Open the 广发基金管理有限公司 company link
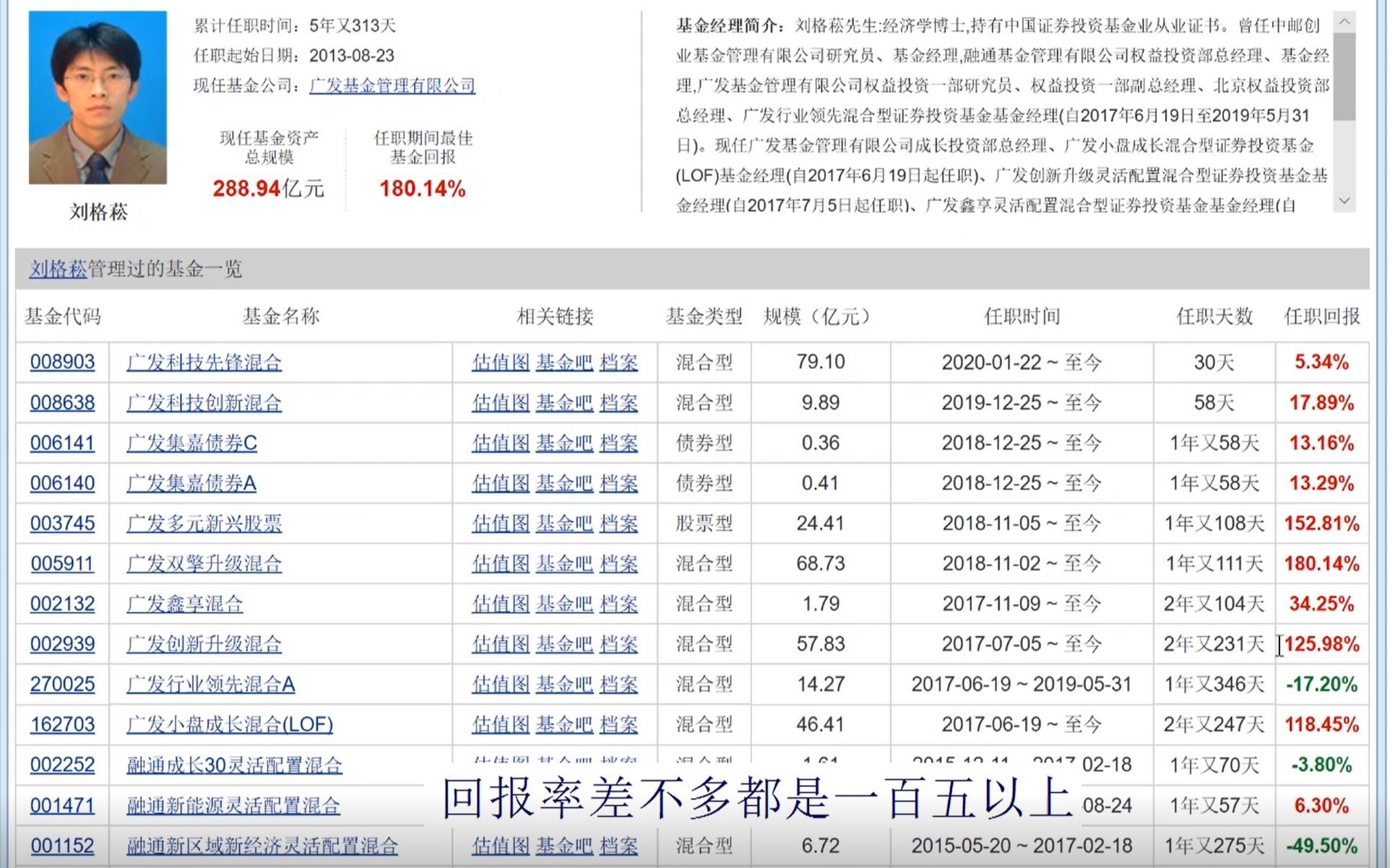The width and height of the screenshot is (1390, 868). (392, 85)
